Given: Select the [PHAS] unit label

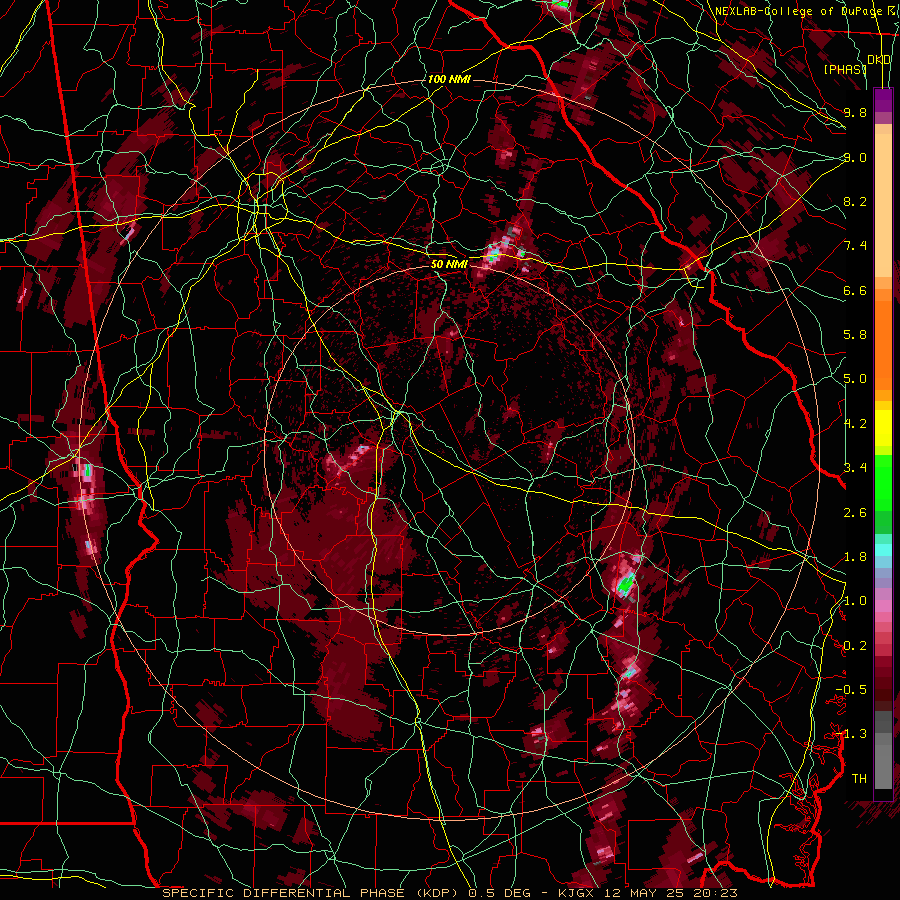Looking at the screenshot, I should [845, 69].
